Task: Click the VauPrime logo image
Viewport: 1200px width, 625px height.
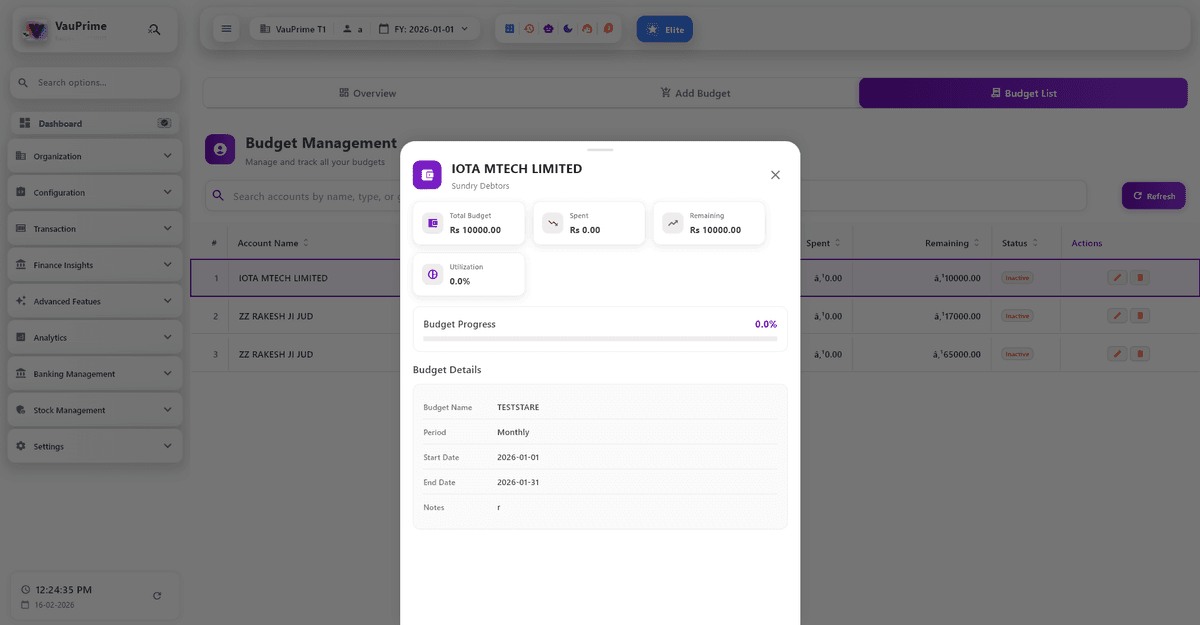Action: [35, 30]
